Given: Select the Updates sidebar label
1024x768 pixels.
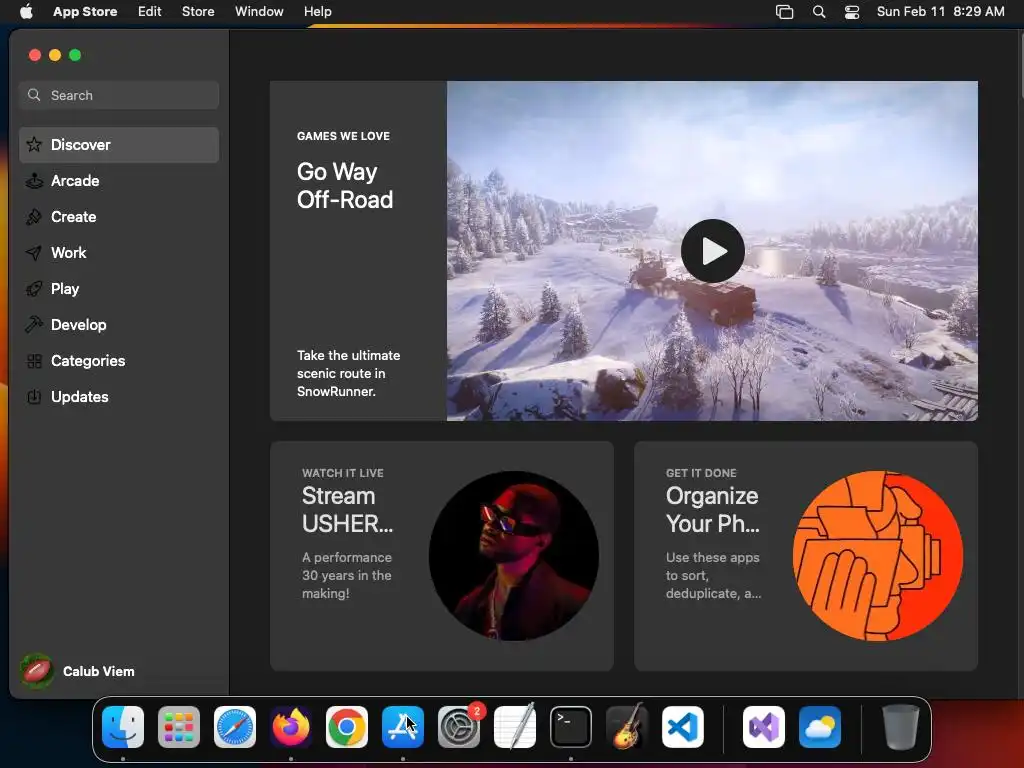Looking at the screenshot, I should click(x=80, y=396).
